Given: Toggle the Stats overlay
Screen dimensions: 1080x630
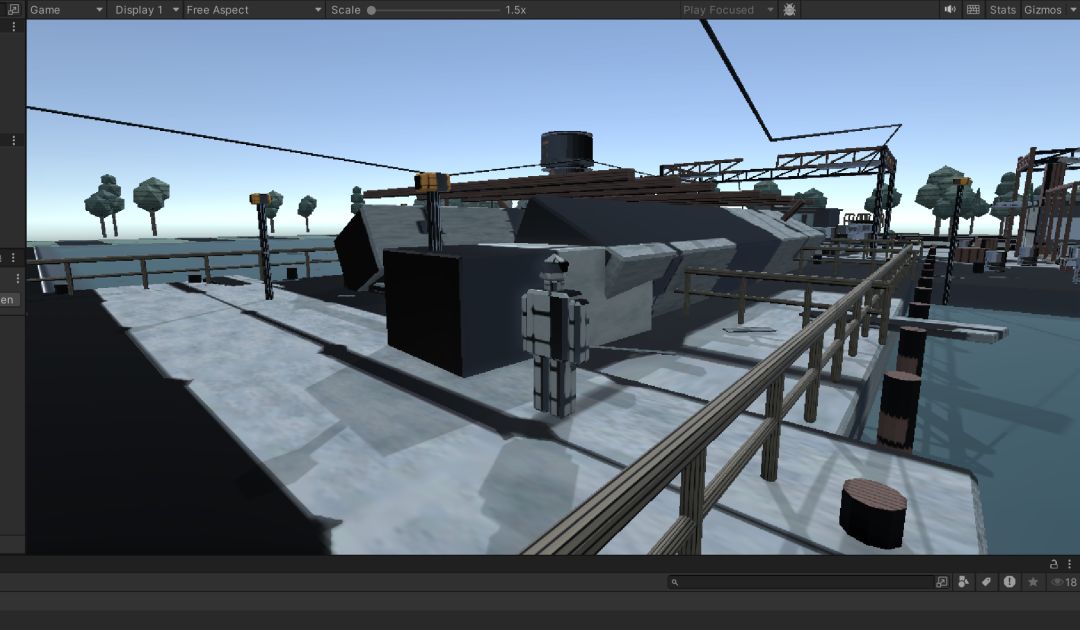Looking at the screenshot, I should click(x=1002, y=10).
